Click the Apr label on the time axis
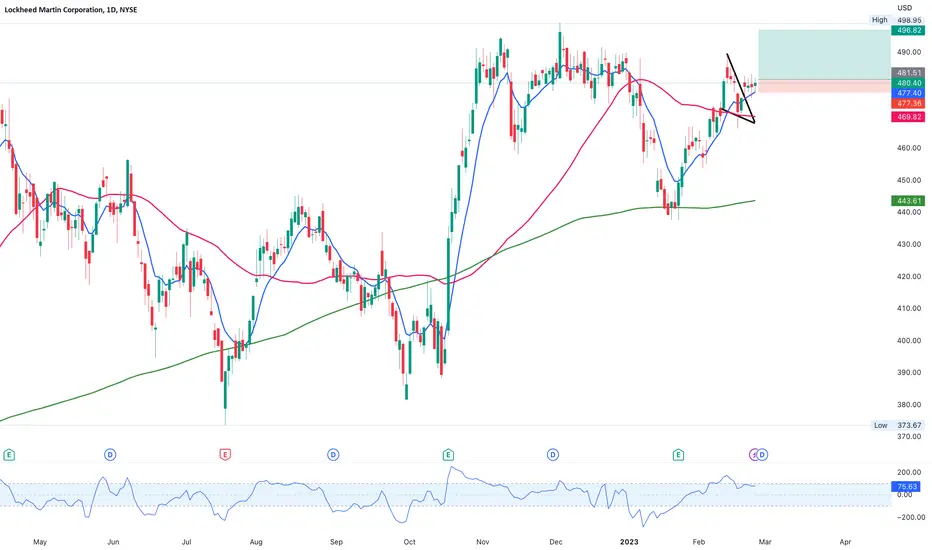The image size is (932, 550). point(845,542)
